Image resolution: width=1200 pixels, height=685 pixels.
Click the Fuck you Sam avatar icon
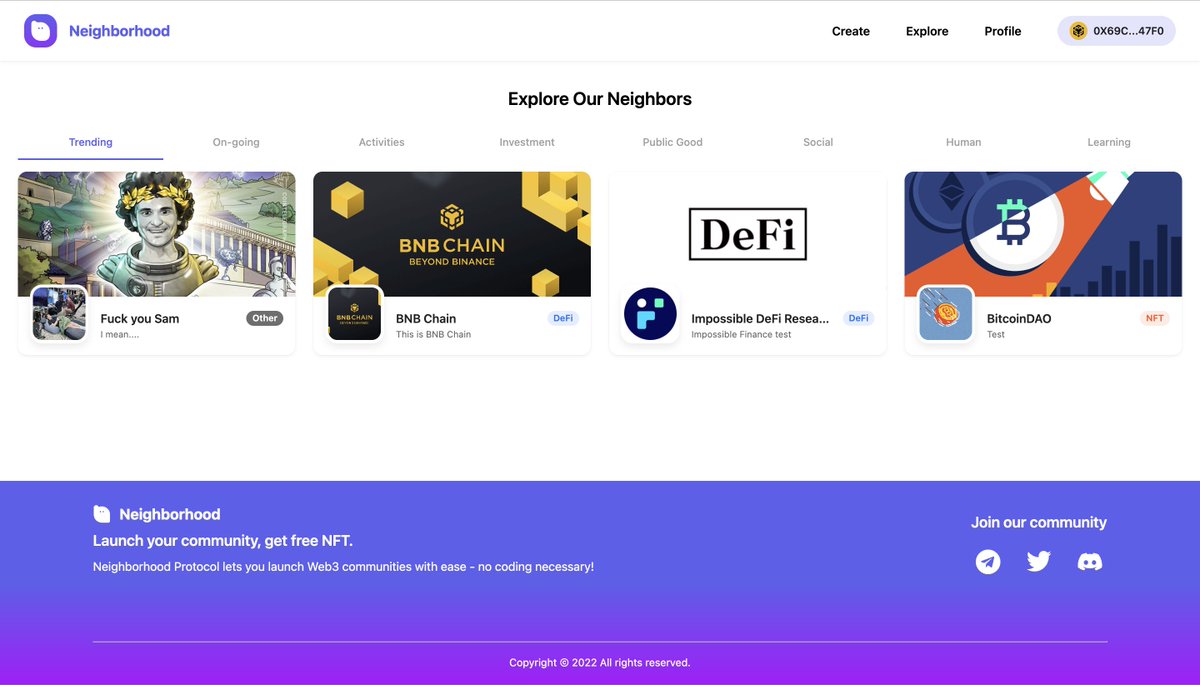[x=60, y=314]
